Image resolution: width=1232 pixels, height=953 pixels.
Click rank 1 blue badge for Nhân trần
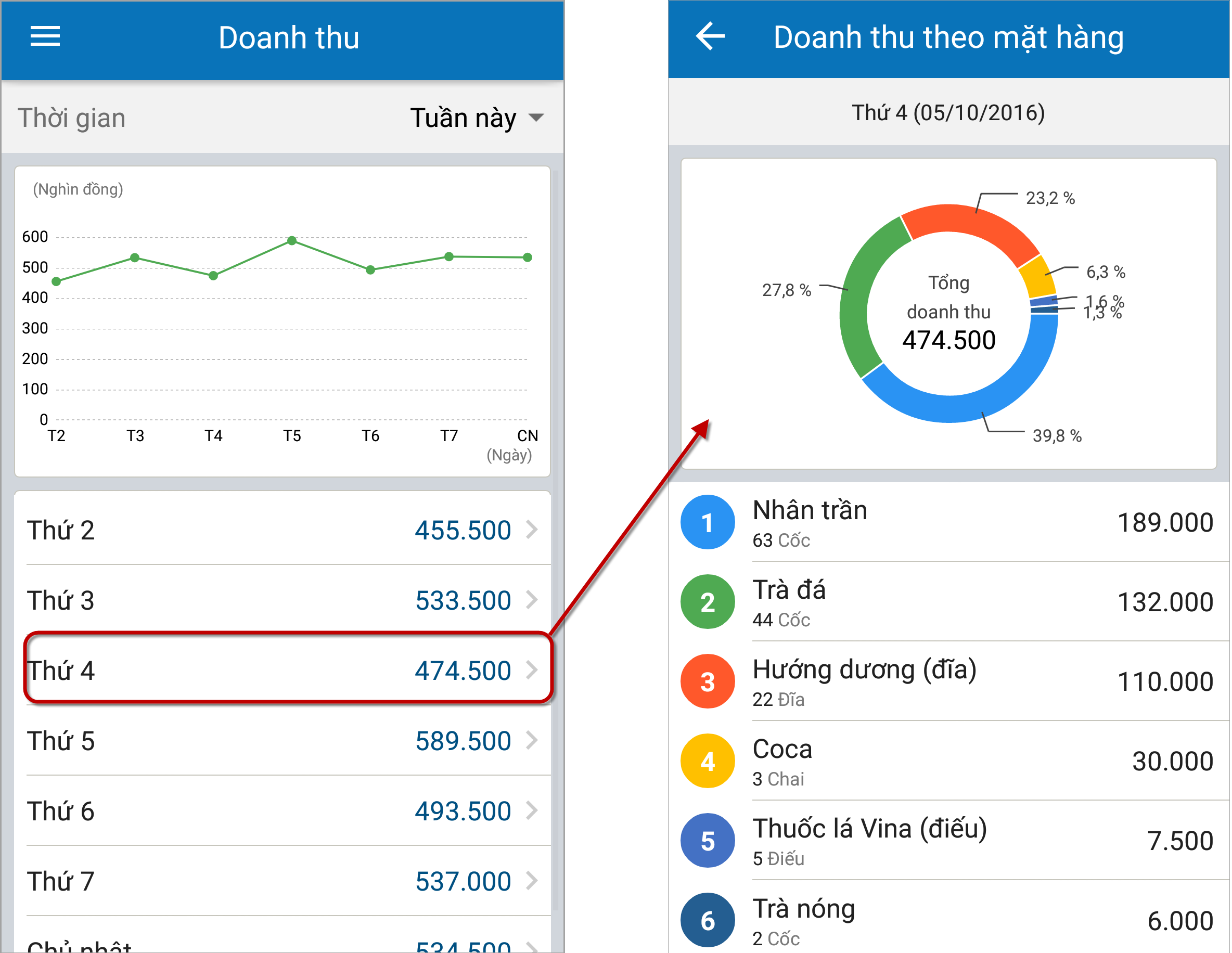708,522
